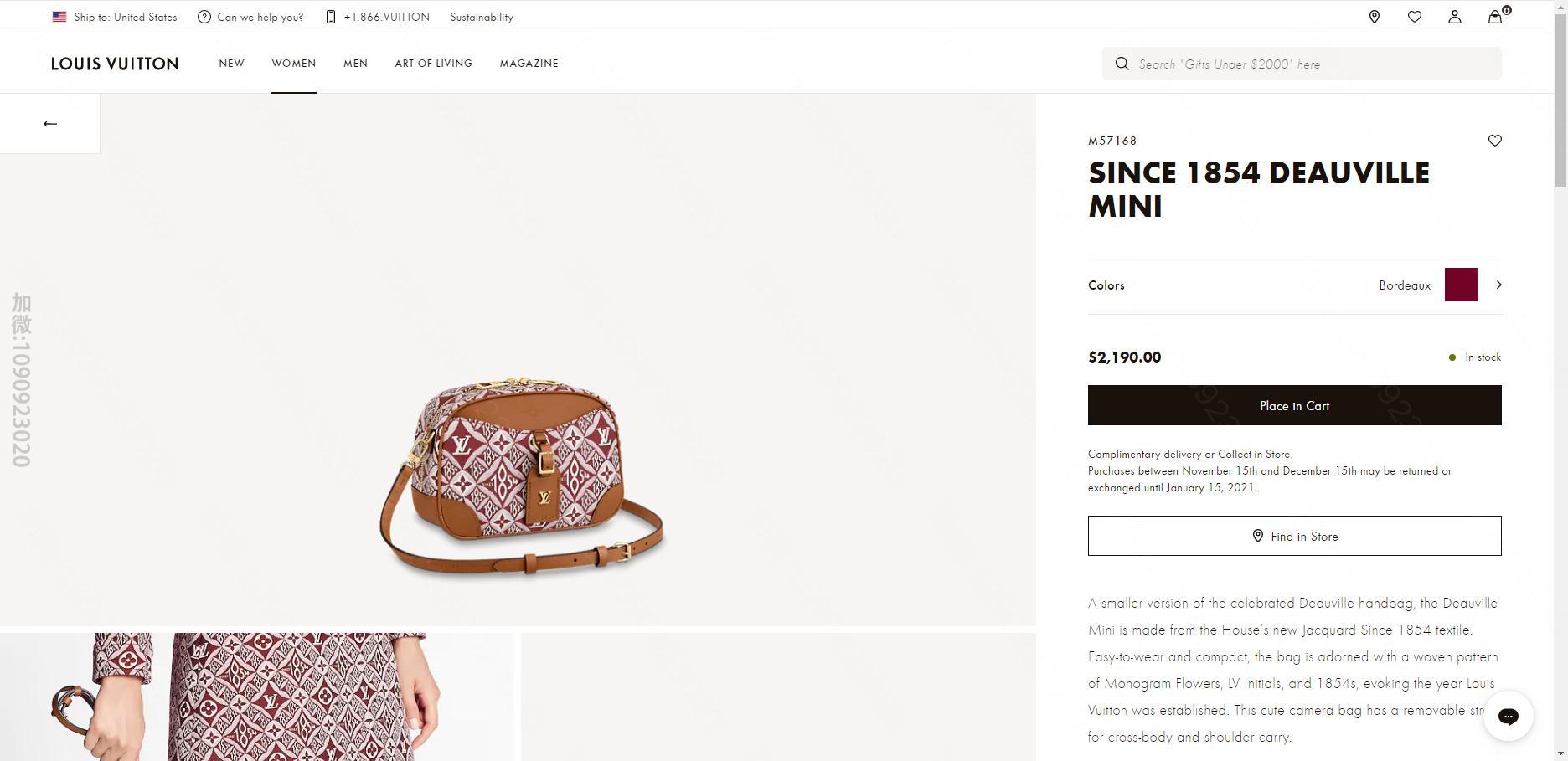This screenshot has height=761, width=1568.
Task: Click Place in Cart button
Action: tap(1294, 405)
